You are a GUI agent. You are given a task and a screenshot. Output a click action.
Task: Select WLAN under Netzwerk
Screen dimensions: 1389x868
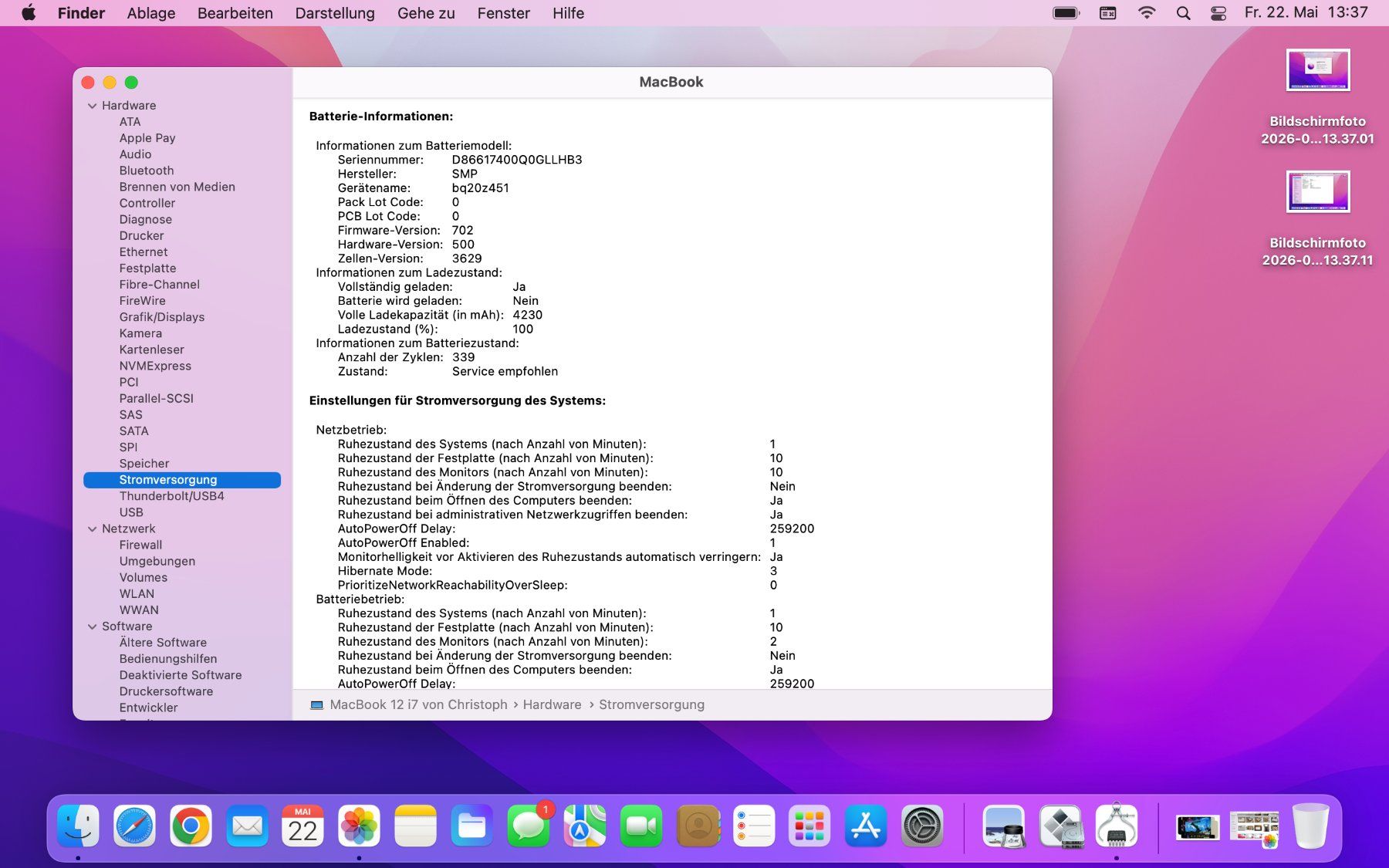coord(137,594)
